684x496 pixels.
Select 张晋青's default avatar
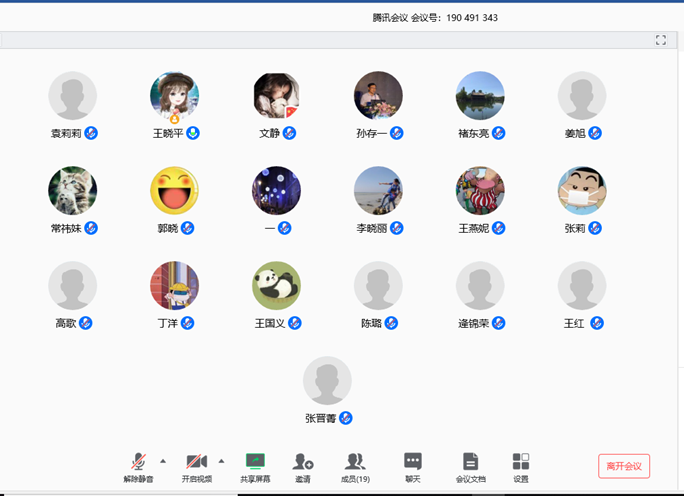pos(327,381)
